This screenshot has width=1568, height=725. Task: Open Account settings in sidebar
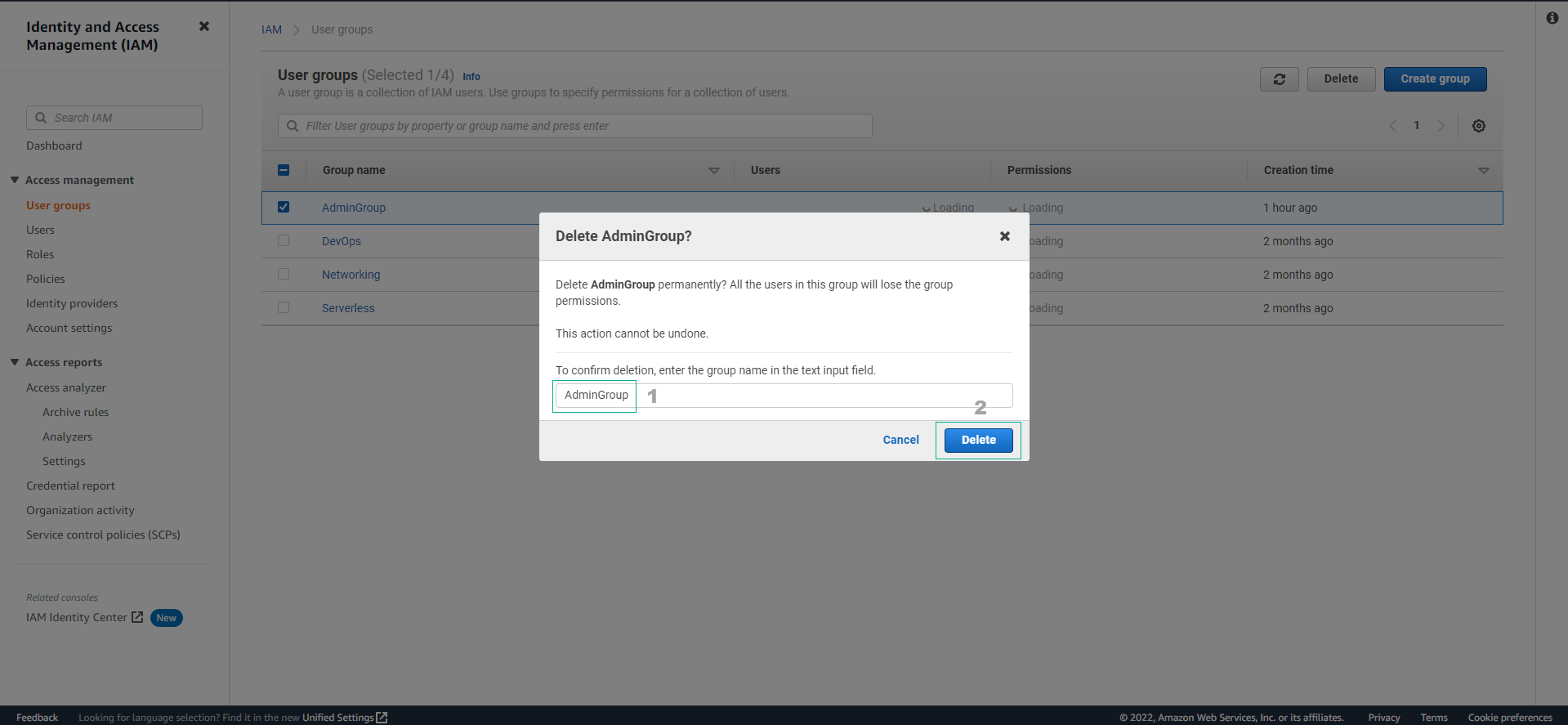click(x=69, y=328)
